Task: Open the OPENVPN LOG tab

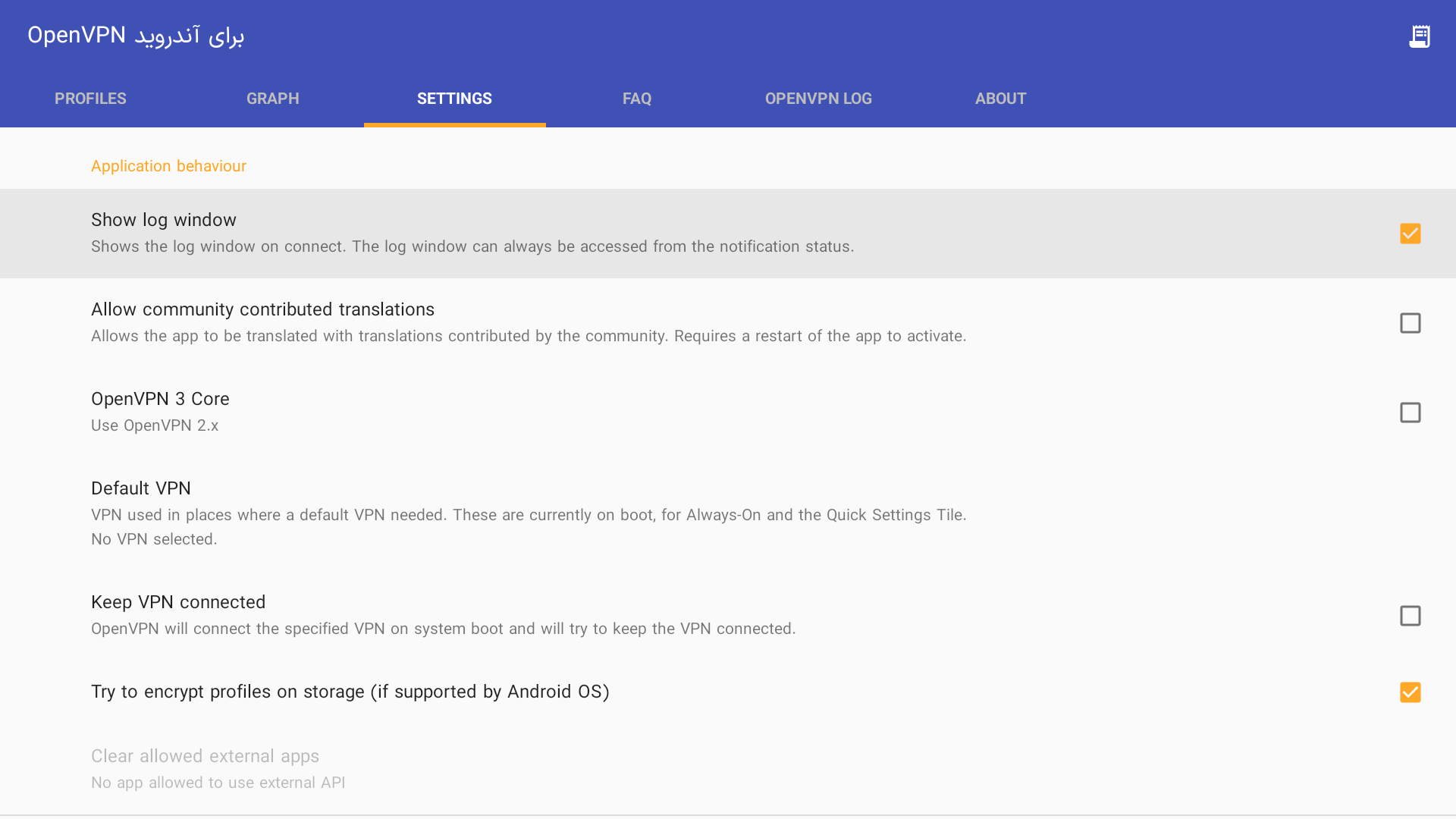Action: (x=818, y=99)
